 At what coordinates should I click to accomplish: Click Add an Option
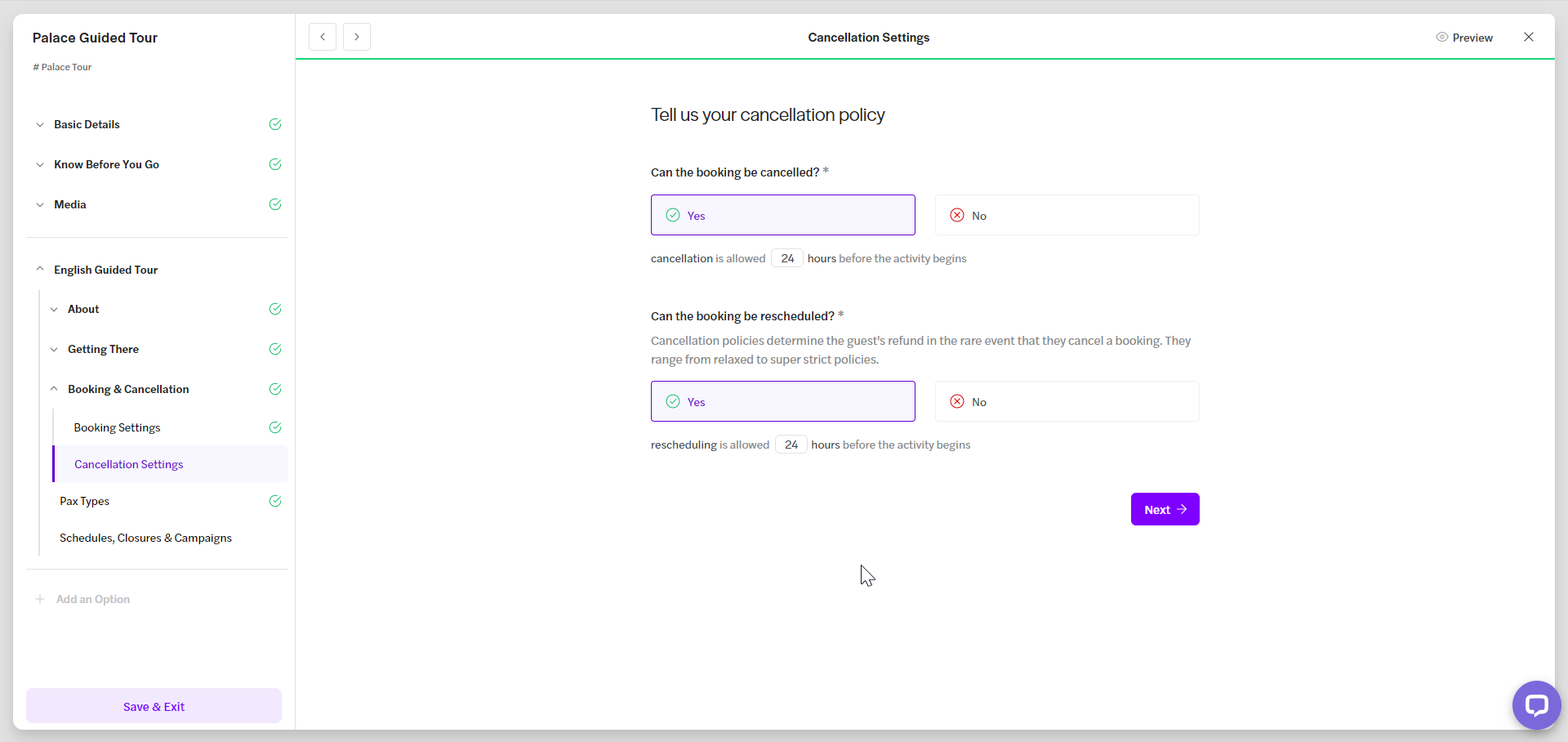pyautogui.click(x=93, y=599)
